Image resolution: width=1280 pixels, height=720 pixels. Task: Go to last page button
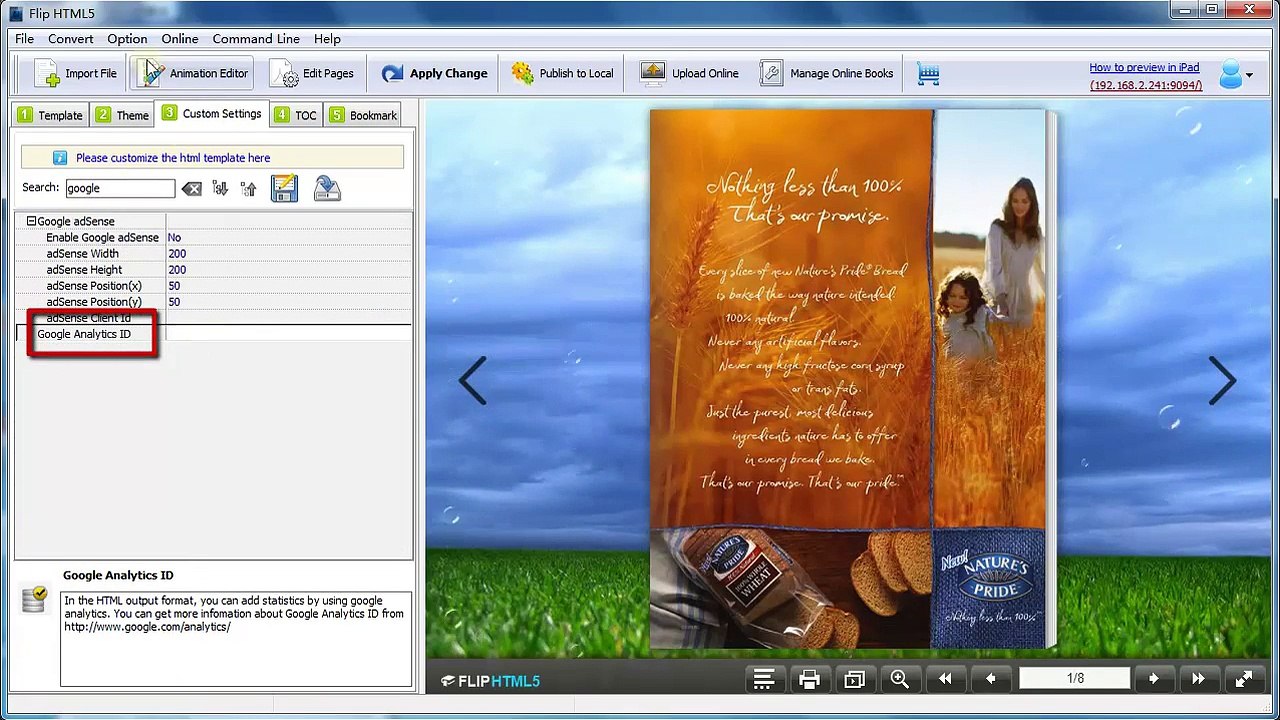tap(1198, 680)
